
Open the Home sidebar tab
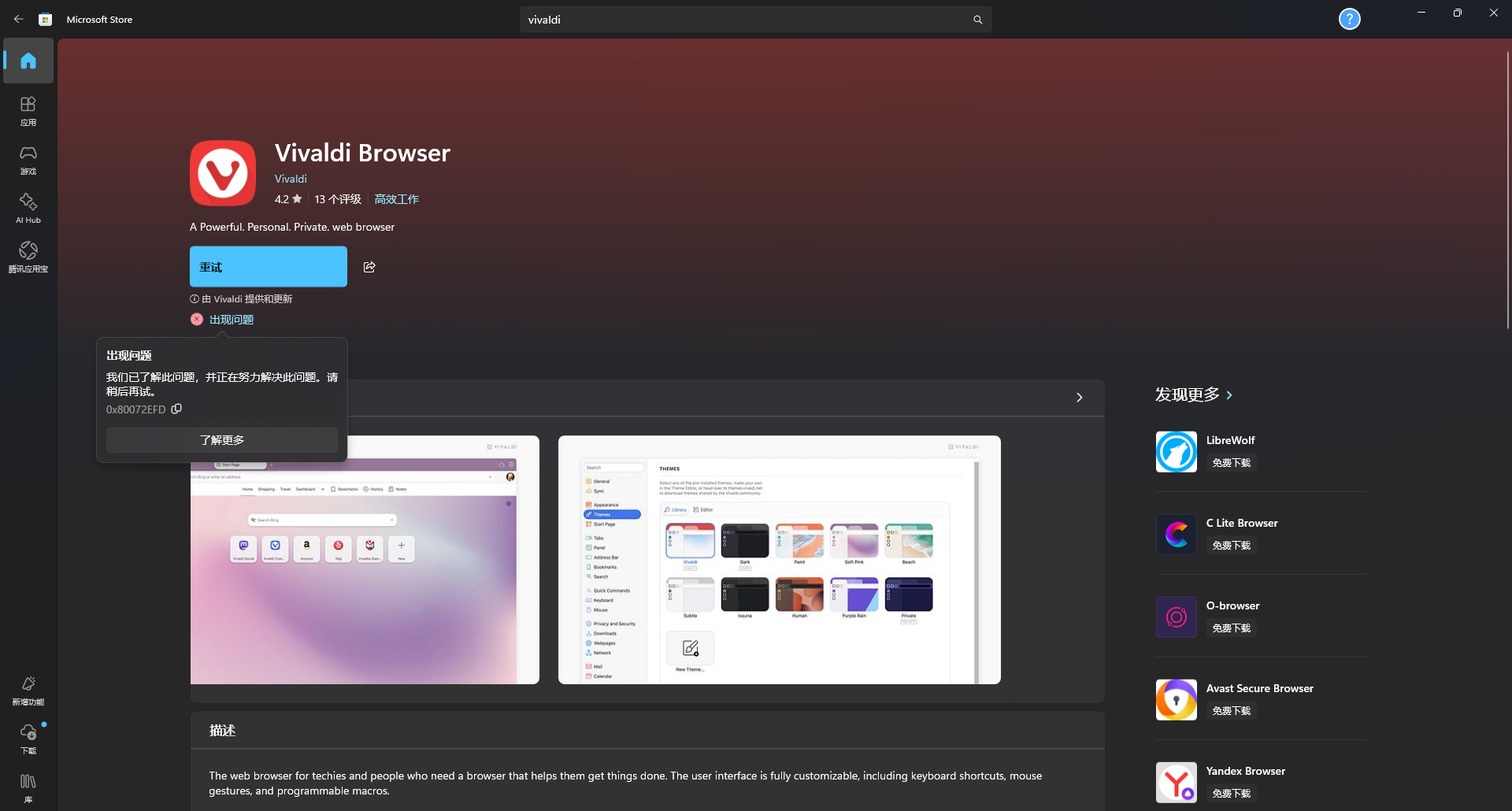point(28,61)
